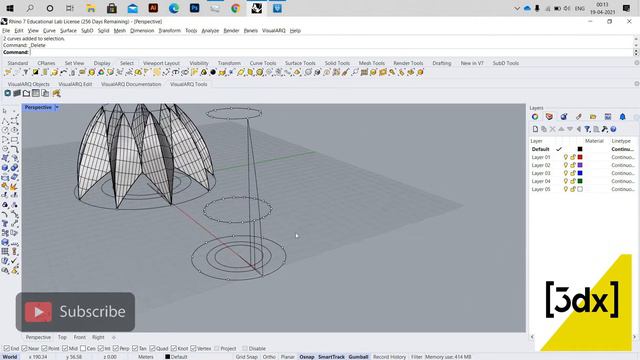Toggle Osnap in status bar

307,357
